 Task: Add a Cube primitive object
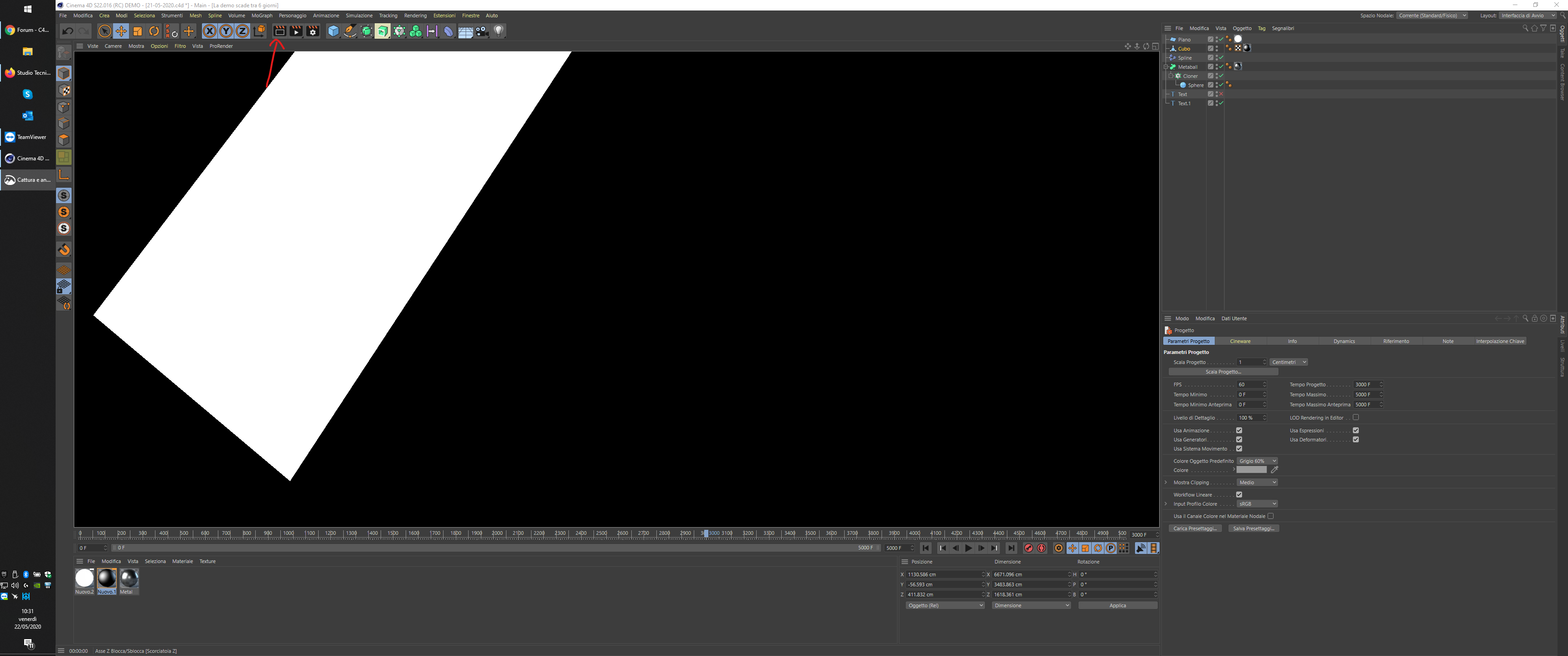[333, 31]
